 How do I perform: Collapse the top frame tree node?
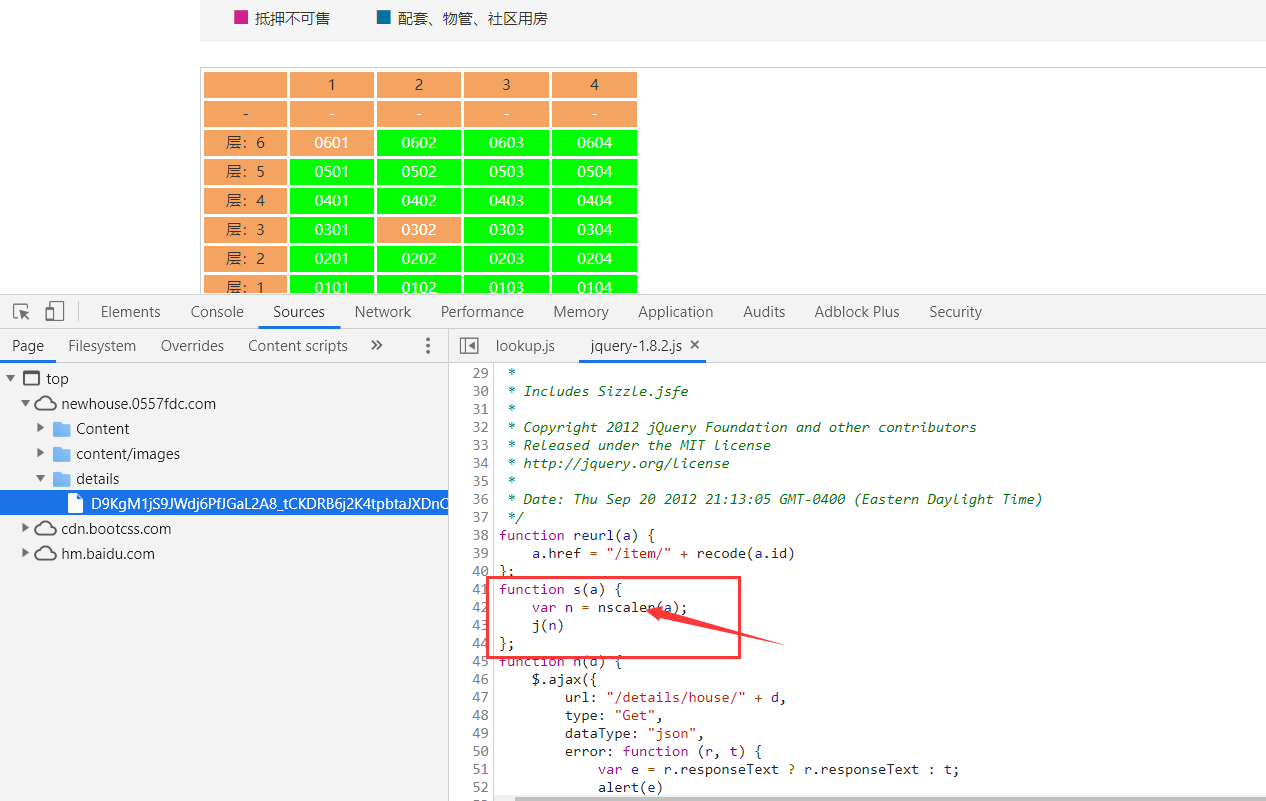[11, 379]
